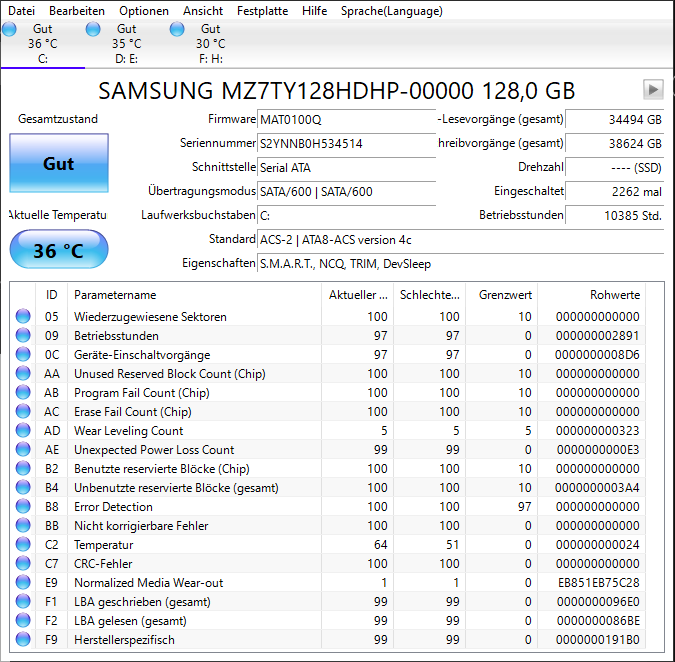Click the Betriebsstunden value 10385 Std.
The height and width of the screenshot is (662, 675).
pos(615,215)
